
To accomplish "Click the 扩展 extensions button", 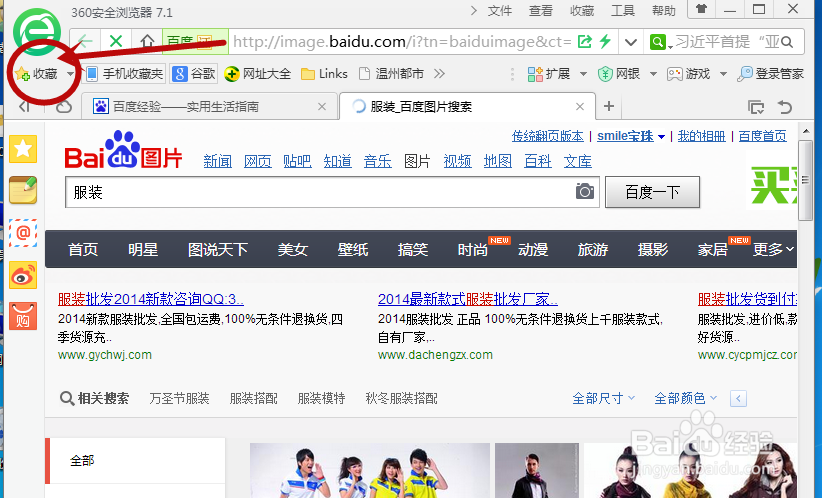I will [x=548, y=74].
